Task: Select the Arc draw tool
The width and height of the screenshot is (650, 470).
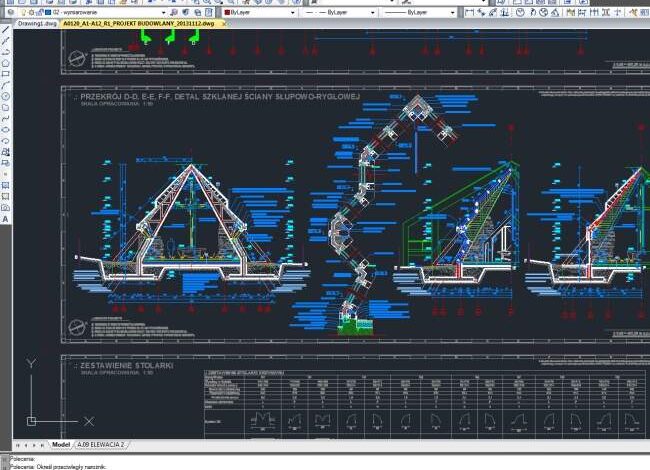Action: click(5, 85)
